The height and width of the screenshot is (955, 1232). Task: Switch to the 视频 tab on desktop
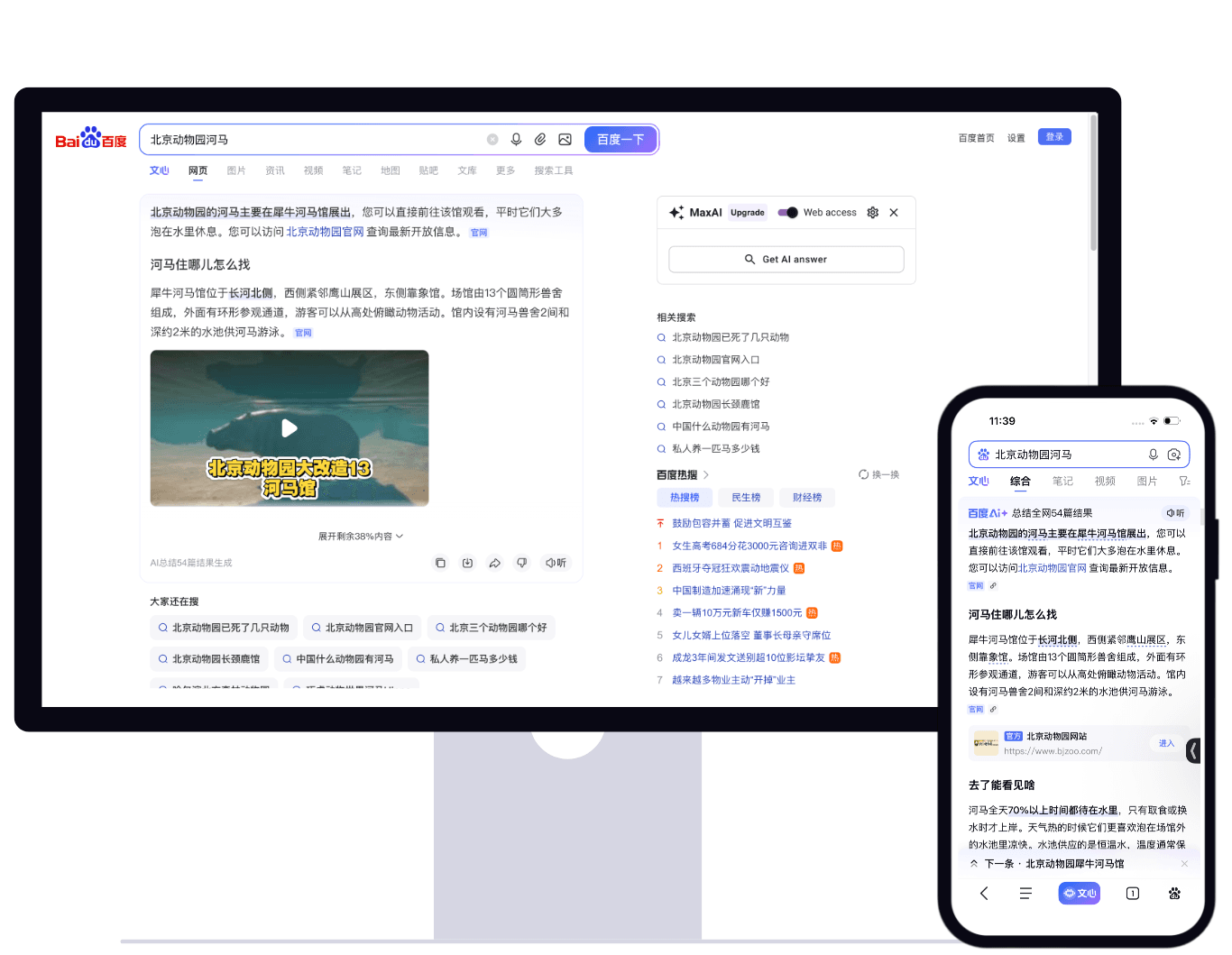click(313, 170)
